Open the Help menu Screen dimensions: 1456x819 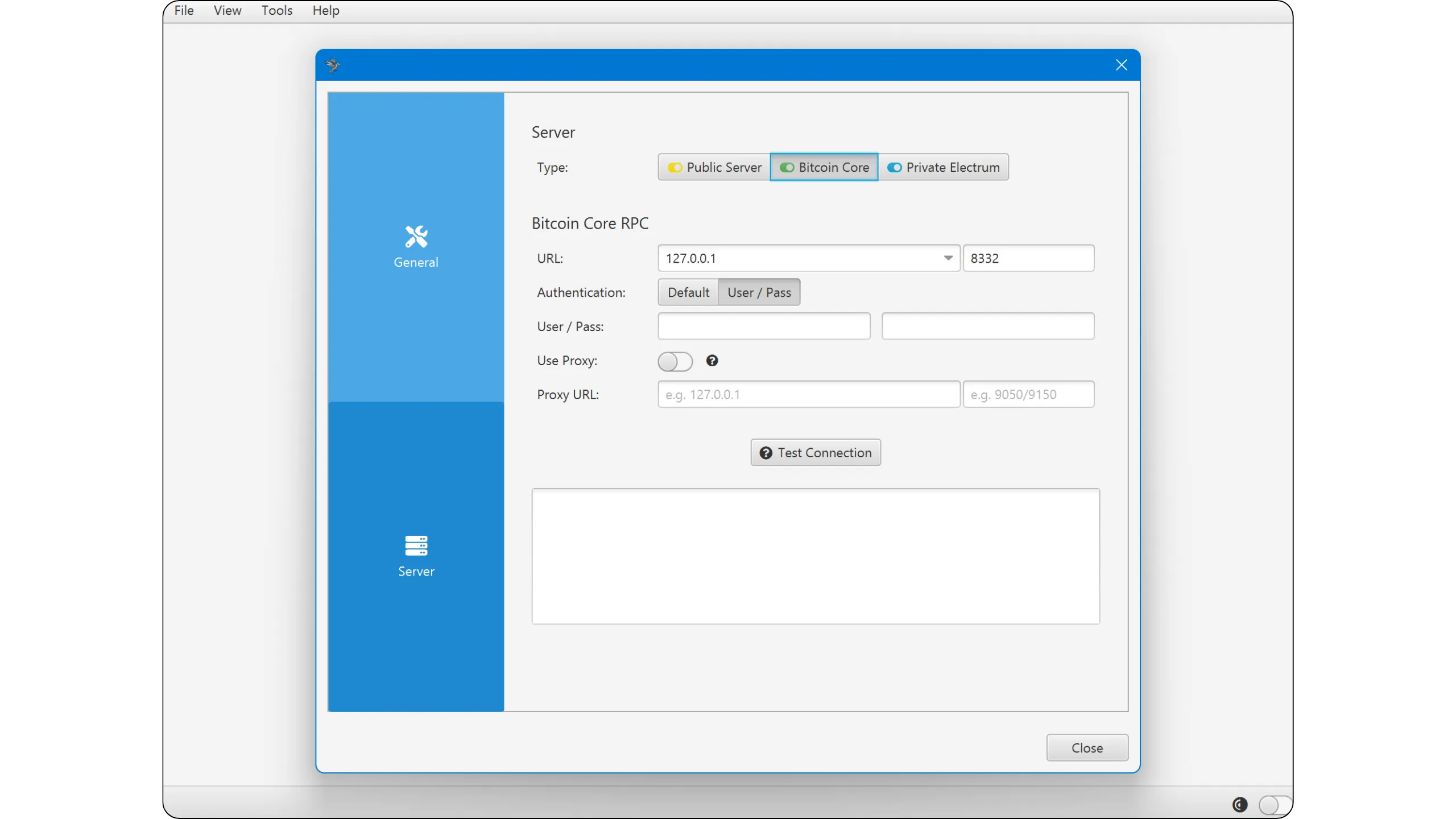click(326, 10)
